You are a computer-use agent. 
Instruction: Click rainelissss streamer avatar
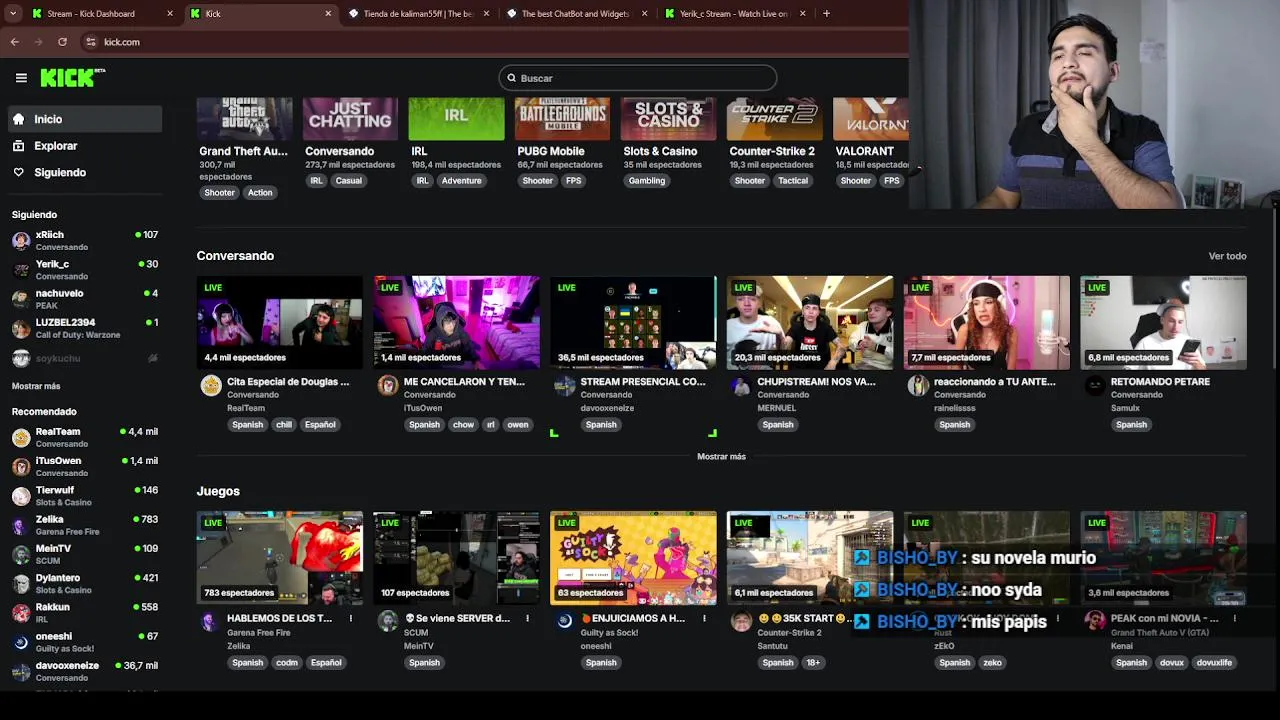click(918, 386)
